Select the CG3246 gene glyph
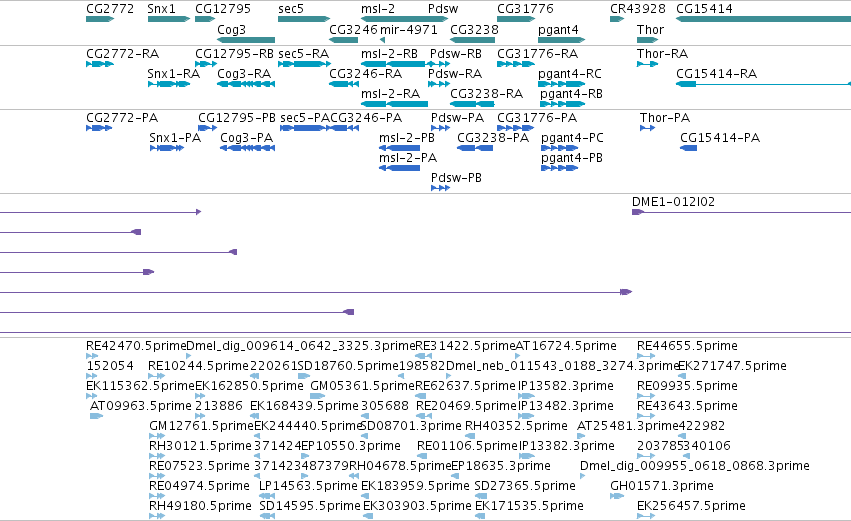The height and width of the screenshot is (521, 851). (344, 40)
